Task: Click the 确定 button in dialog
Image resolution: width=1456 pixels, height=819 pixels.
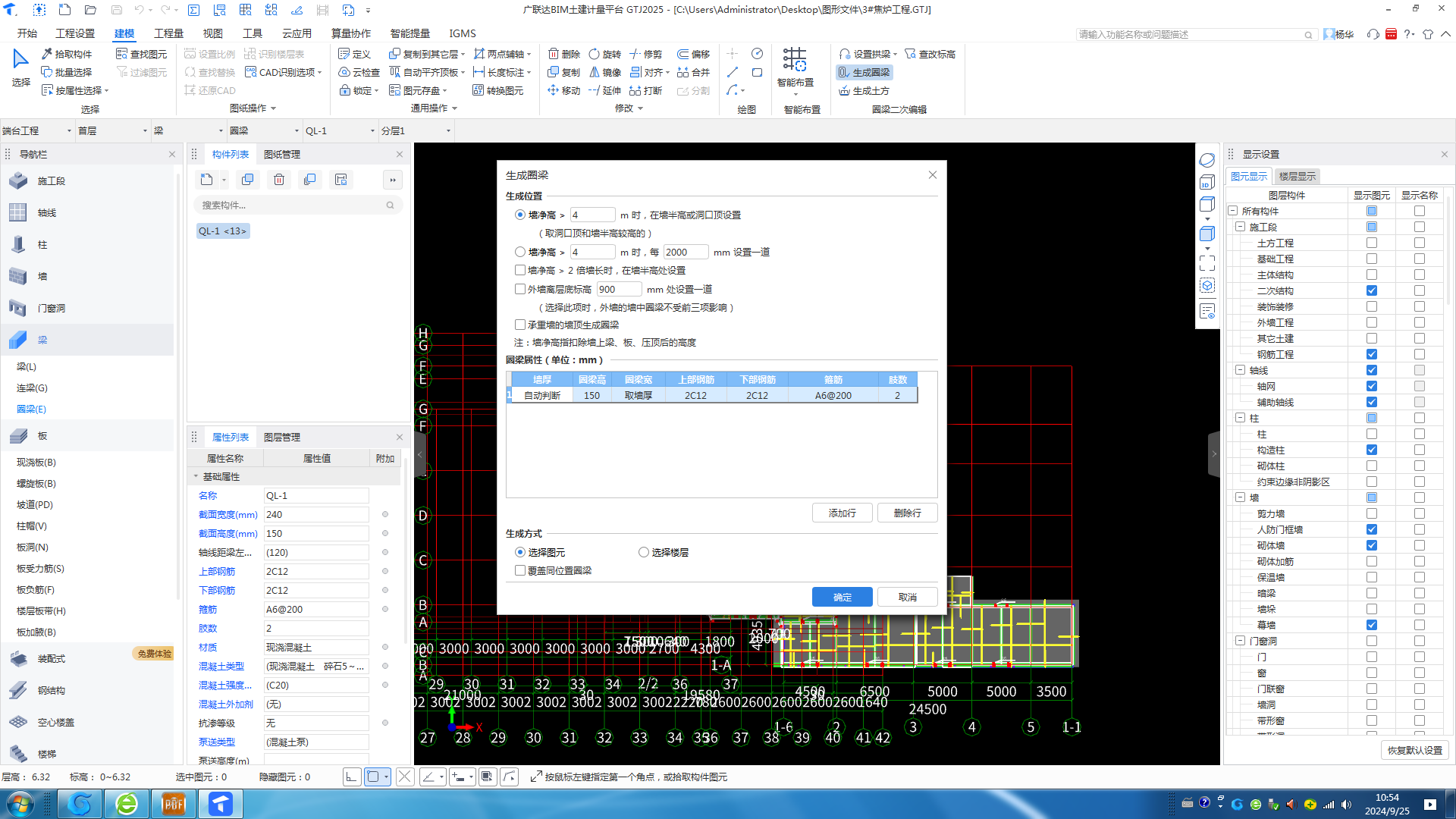Action: (842, 597)
